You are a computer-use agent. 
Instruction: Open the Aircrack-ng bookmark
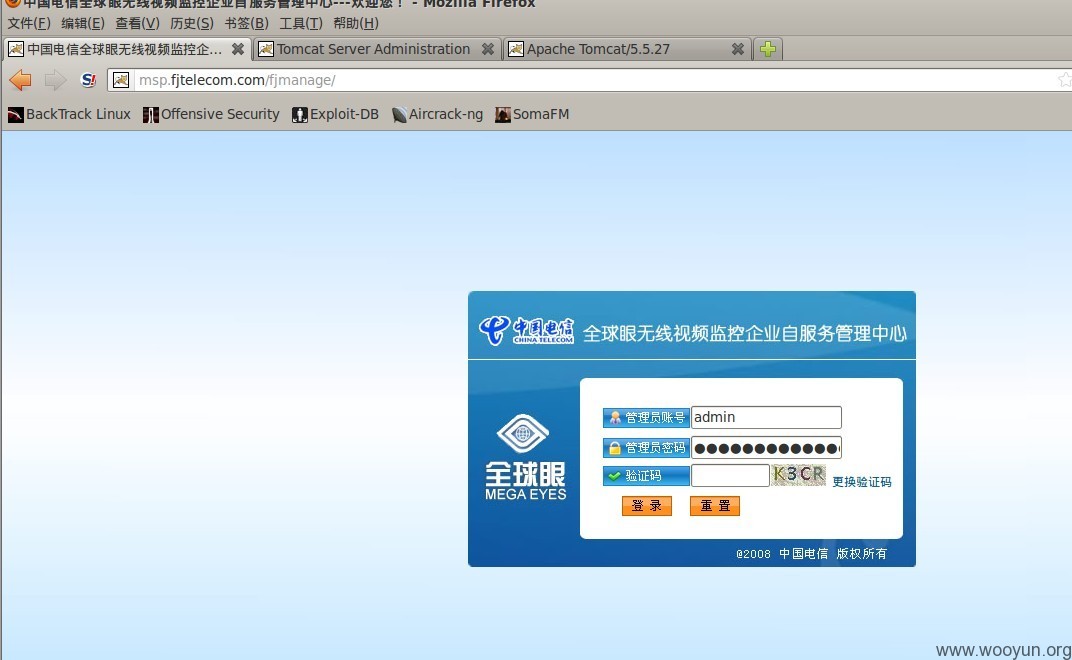pos(438,114)
